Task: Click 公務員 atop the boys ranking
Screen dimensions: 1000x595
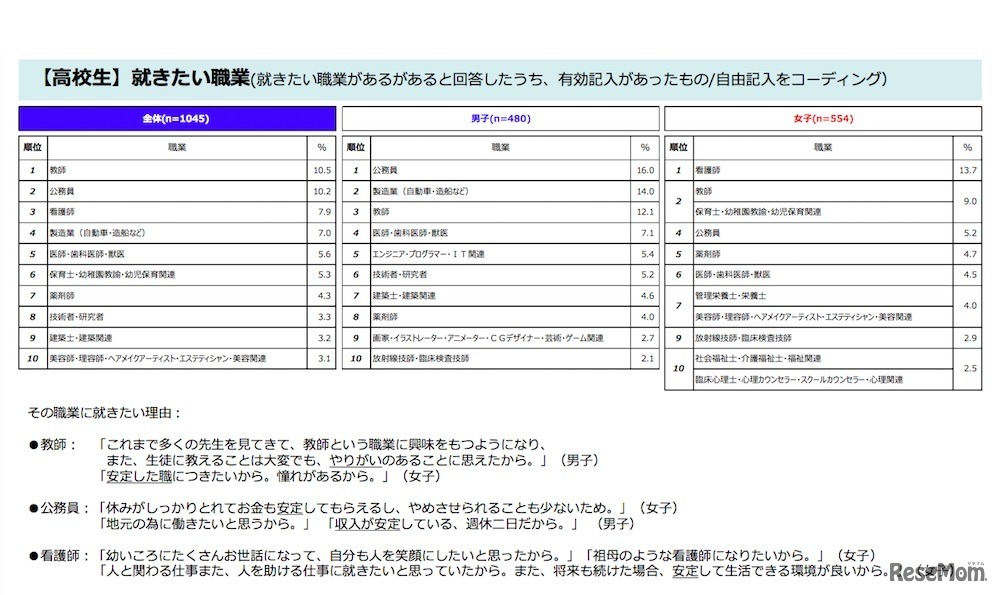Action: tap(385, 170)
